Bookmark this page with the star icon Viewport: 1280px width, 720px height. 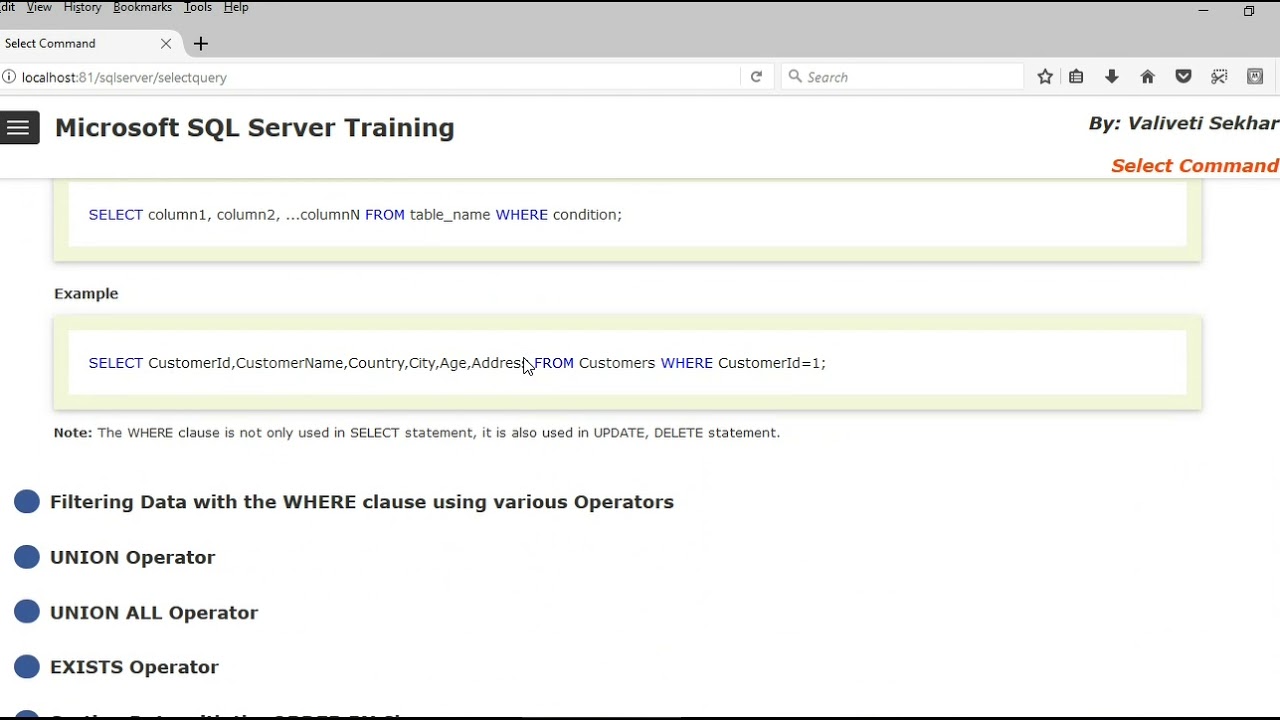coord(1045,77)
